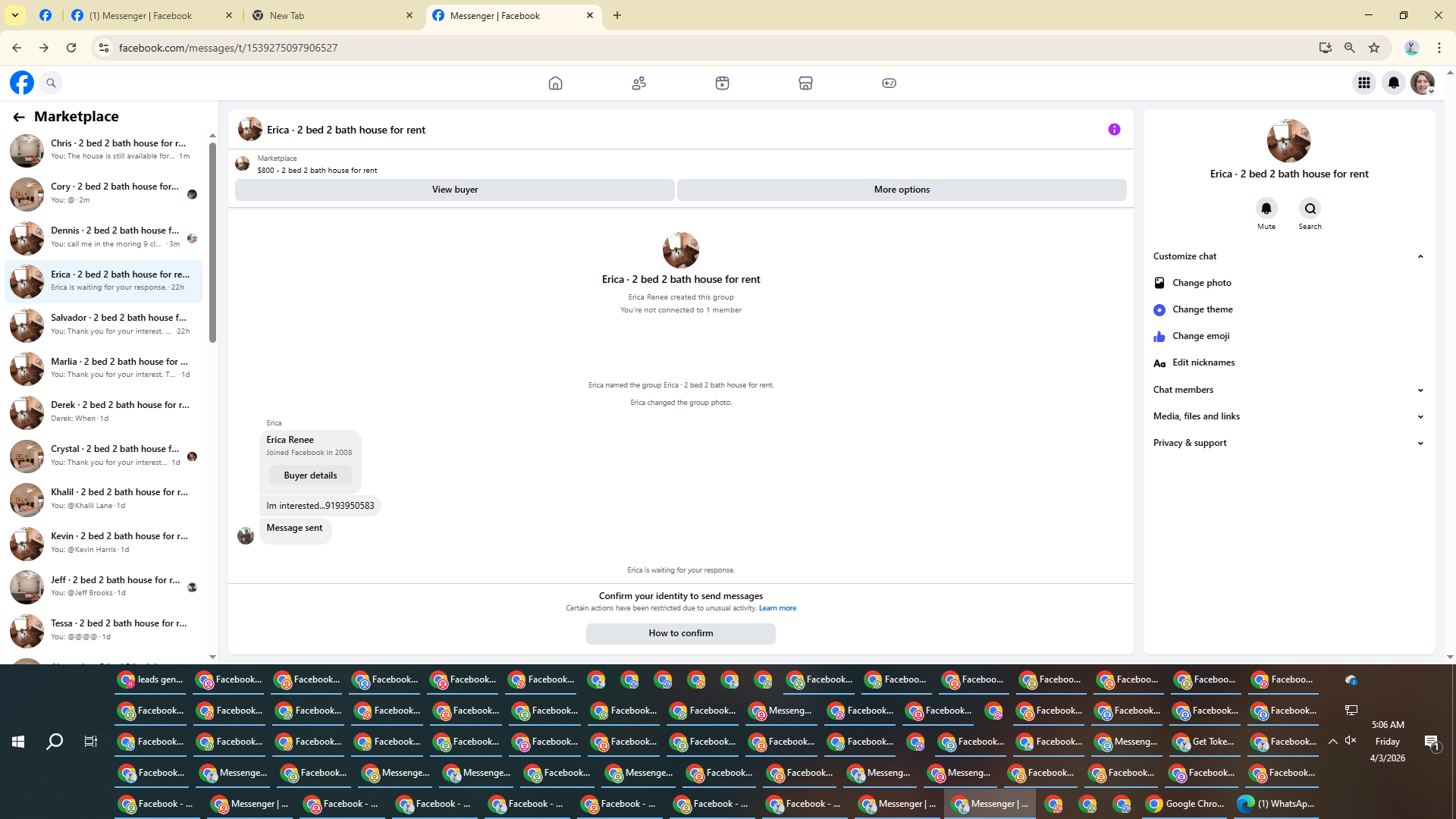The height and width of the screenshot is (819, 1456).
Task: Open the Facebook apps menu grid icon
Action: 1363,83
